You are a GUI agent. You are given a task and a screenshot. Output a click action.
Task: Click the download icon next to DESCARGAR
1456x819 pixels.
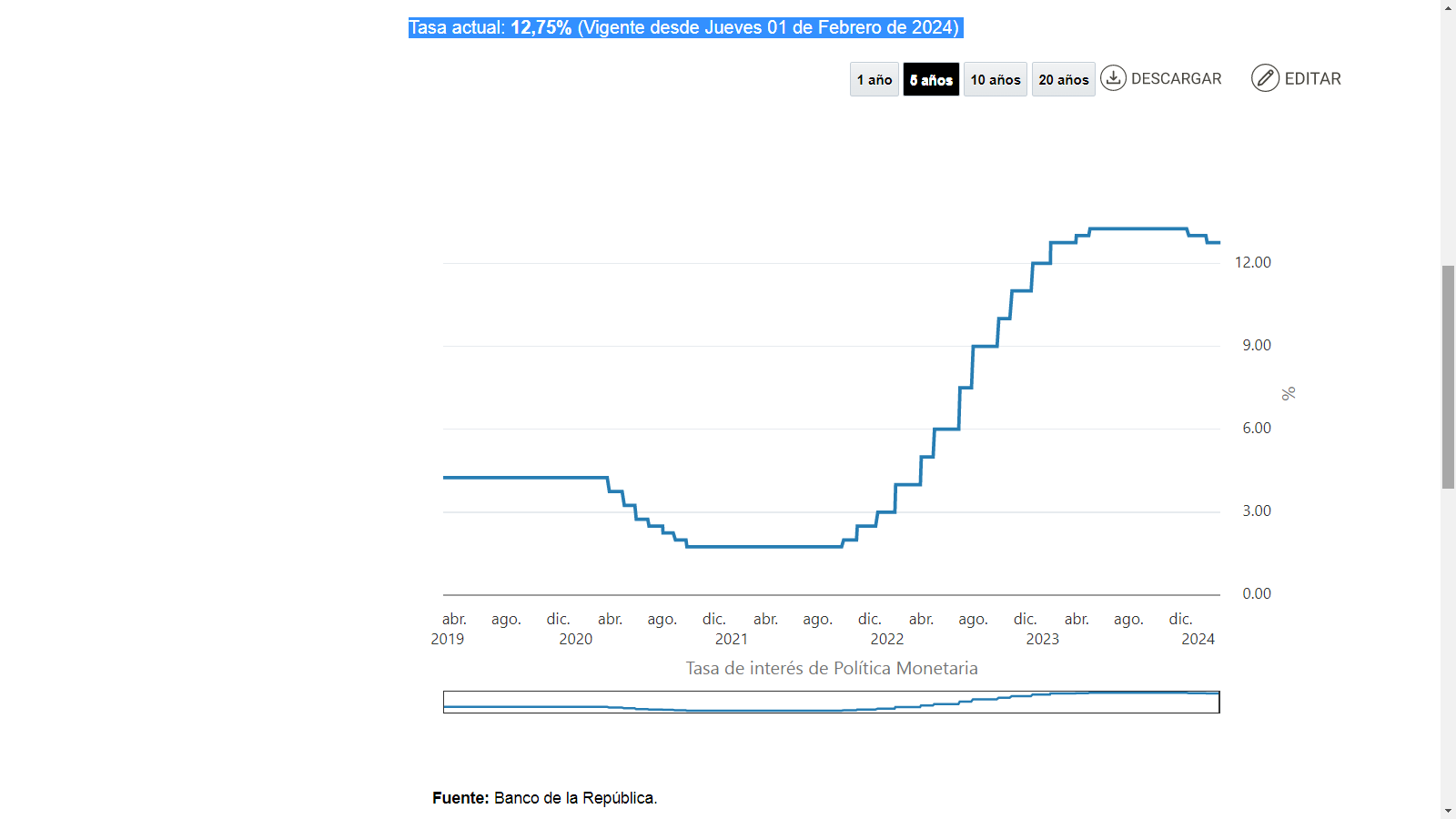pos(1113,78)
